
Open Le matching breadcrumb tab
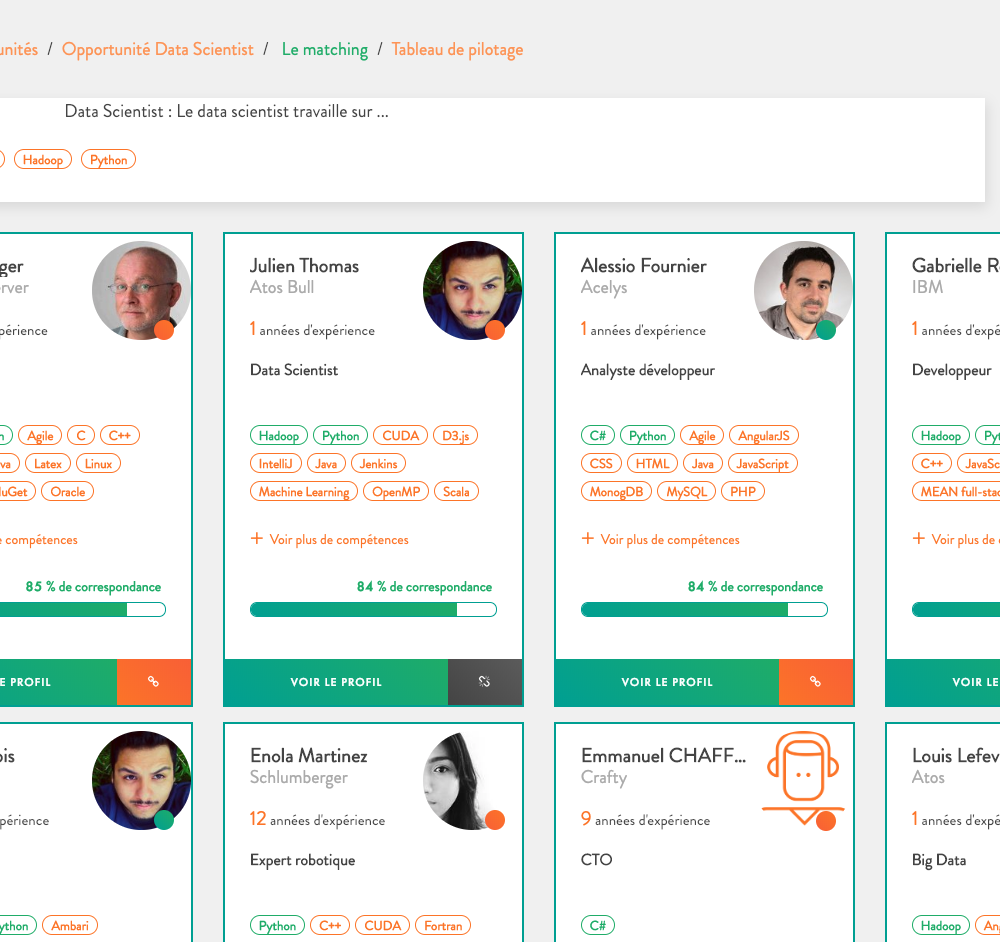(x=324, y=49)
